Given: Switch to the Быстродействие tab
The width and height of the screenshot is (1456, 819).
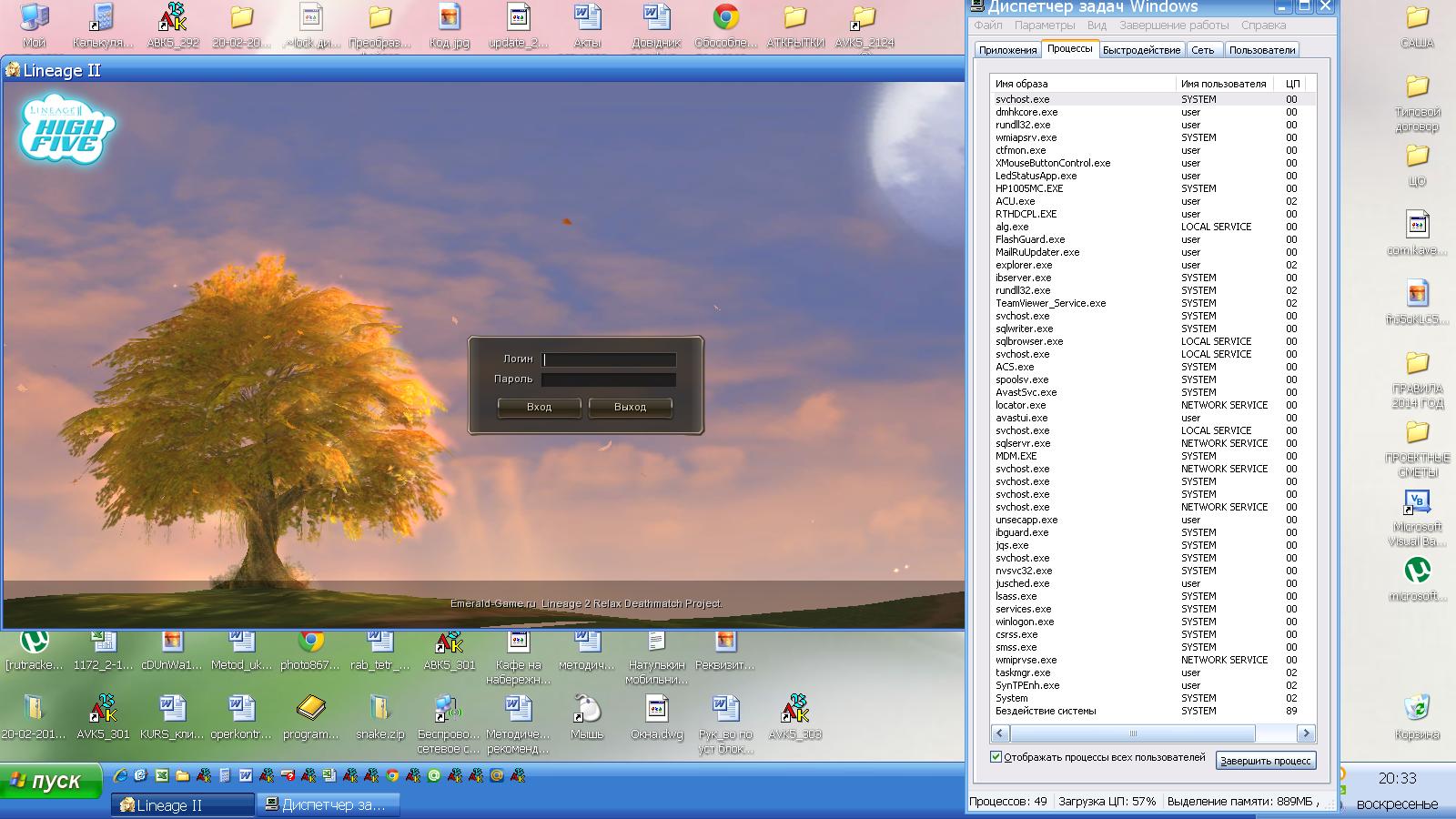Looking at the screenshot, I should [1141, 50].
